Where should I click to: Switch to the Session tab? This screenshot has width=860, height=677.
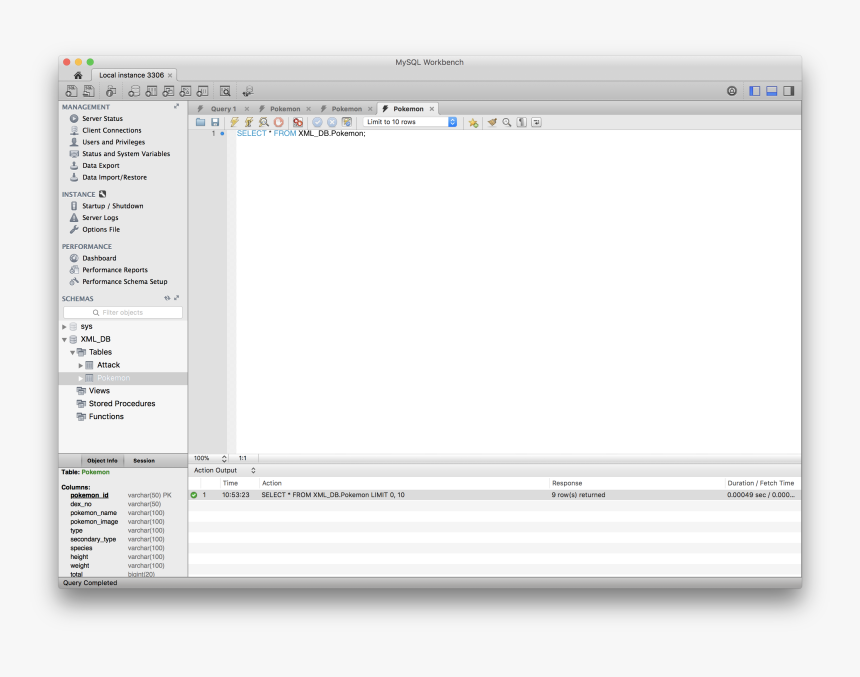click(144, 460)
